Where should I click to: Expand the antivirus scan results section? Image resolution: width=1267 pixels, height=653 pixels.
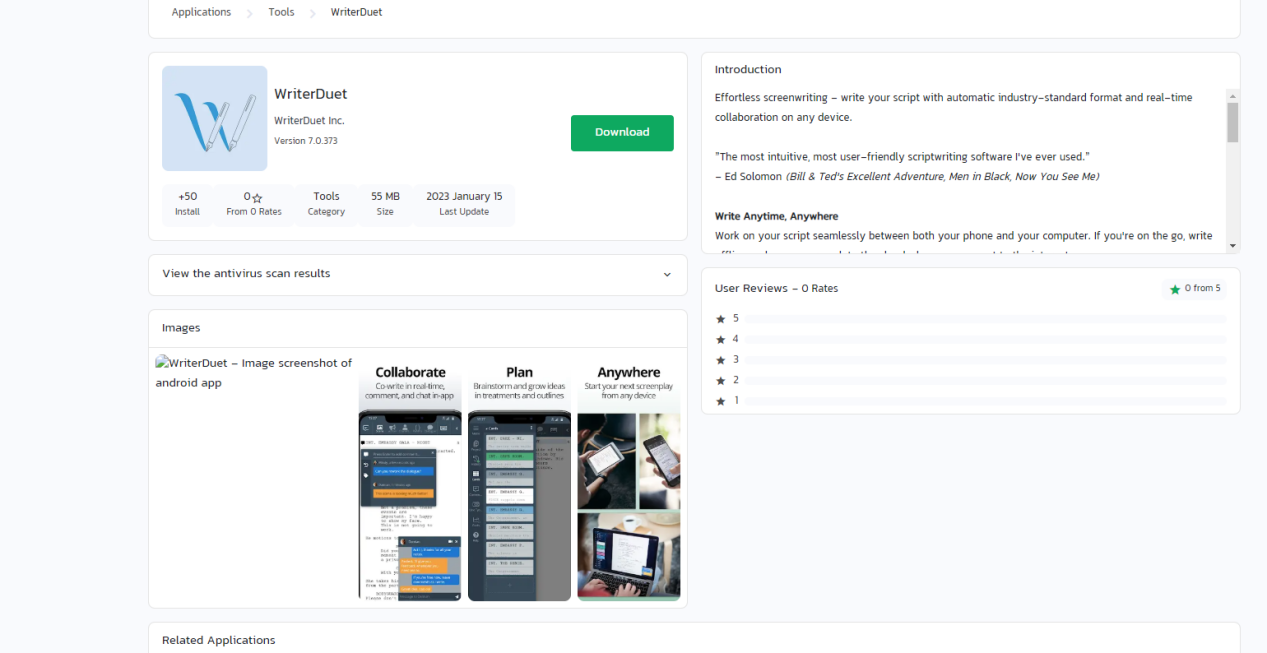click(x=417, y=274)
